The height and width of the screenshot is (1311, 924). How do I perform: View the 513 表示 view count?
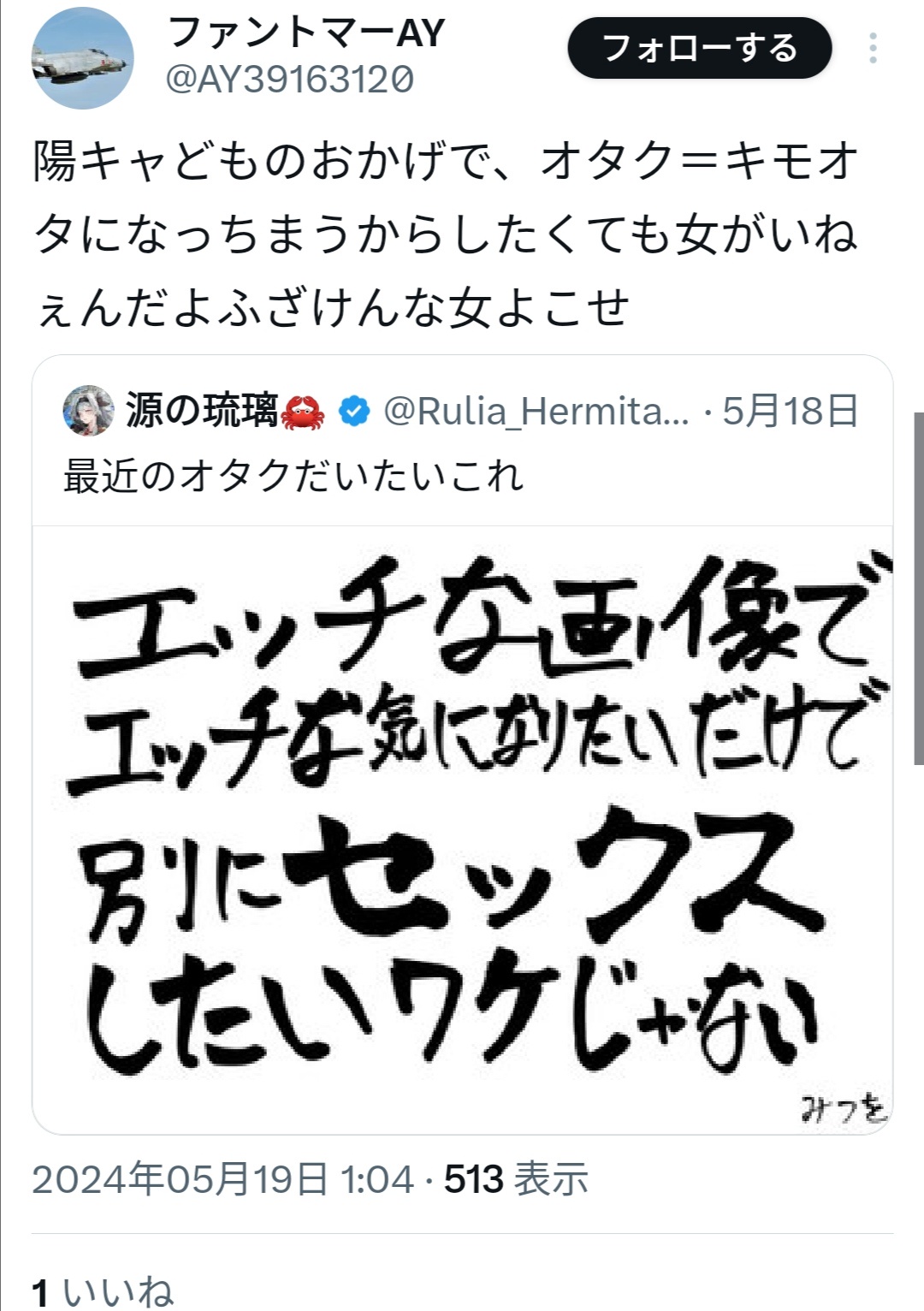point(516,1179)
